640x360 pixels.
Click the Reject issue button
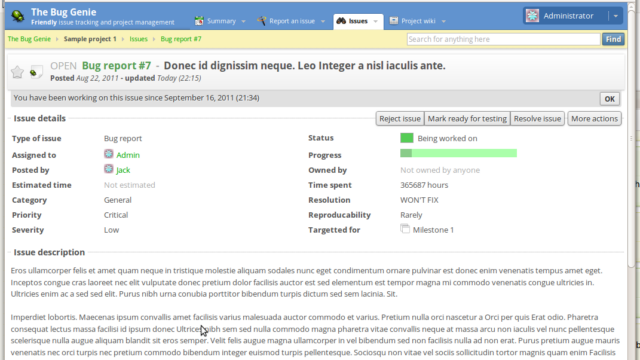click(x=400, y=119)
